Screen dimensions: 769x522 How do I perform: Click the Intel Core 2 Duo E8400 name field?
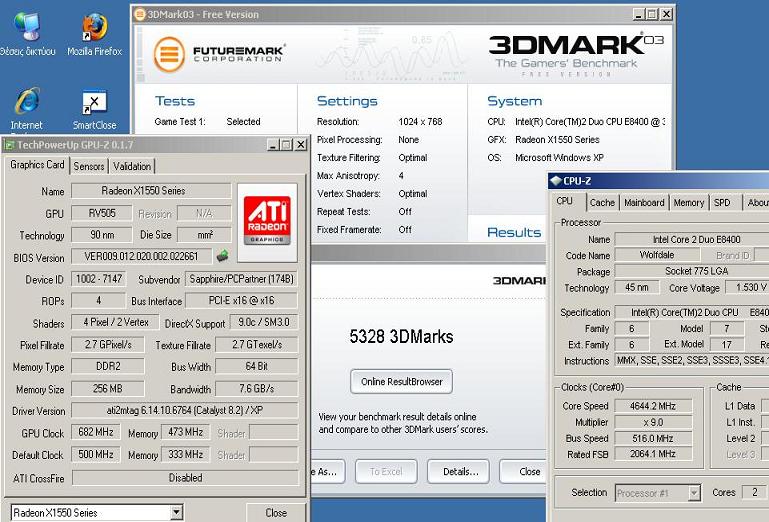point(692,239)
